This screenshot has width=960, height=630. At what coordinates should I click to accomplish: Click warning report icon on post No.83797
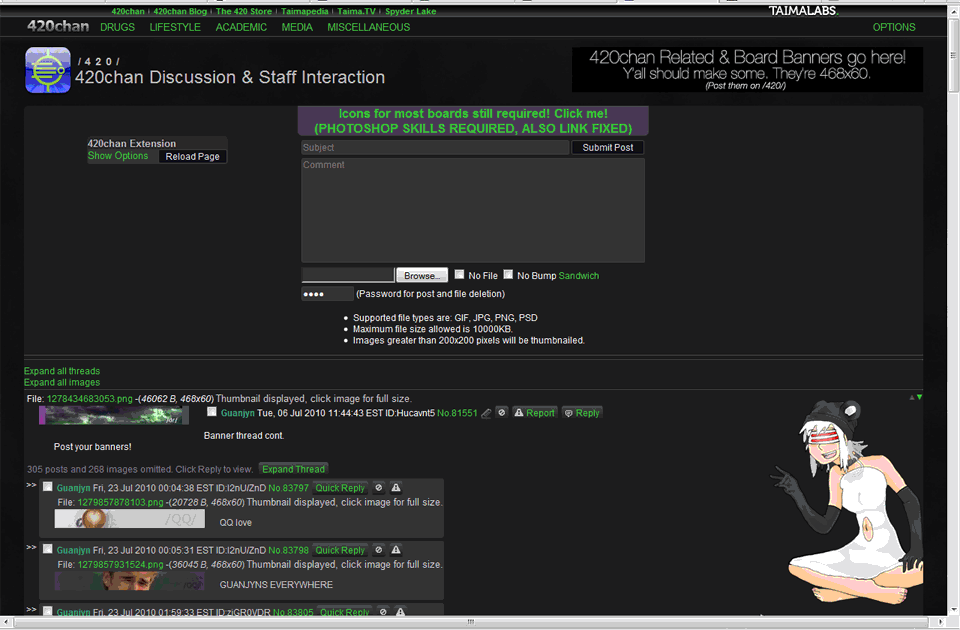coord(396,488)
